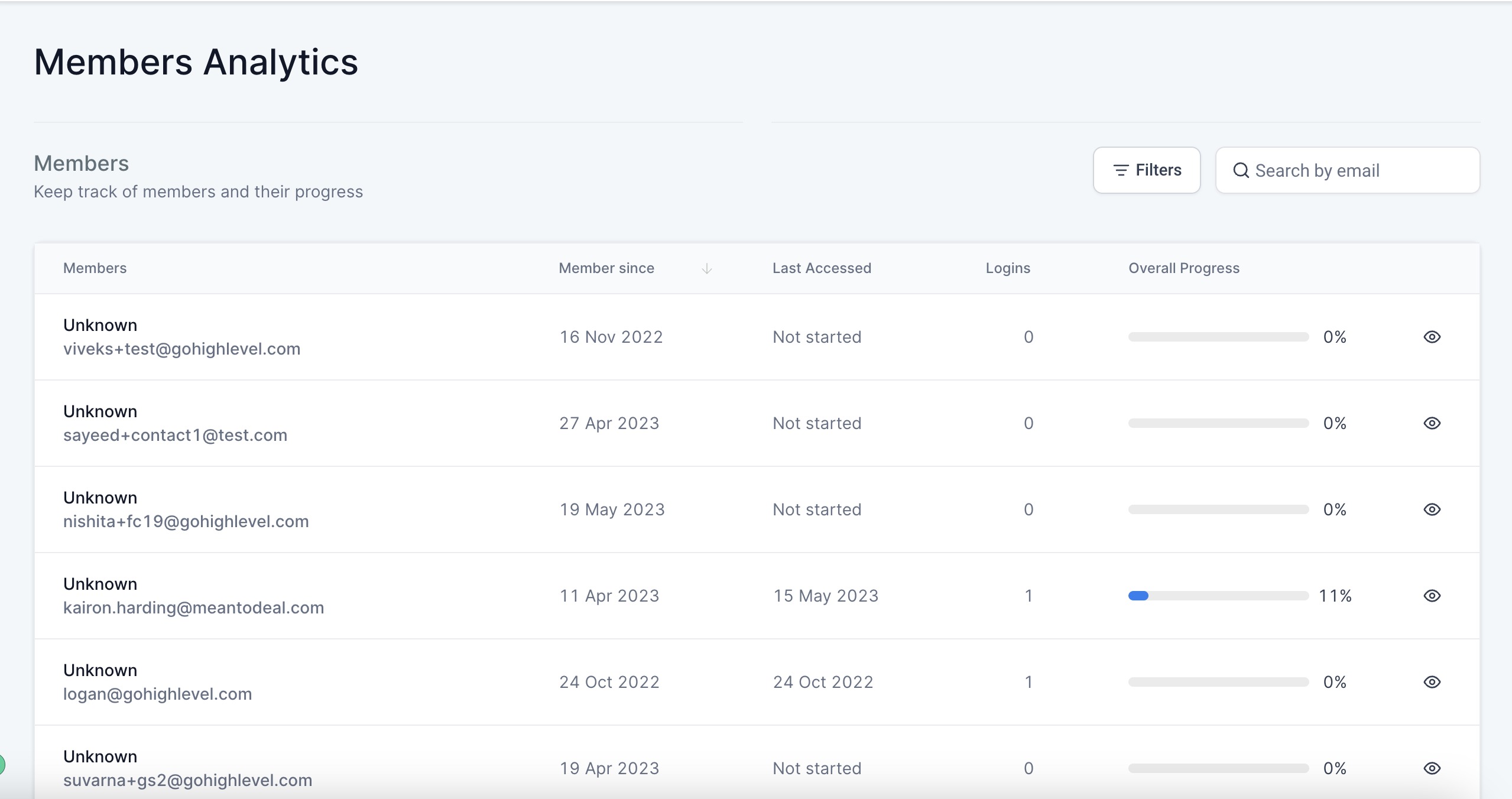Click eye icon next to kairon.harding@meantodeal.com
This screenshot has height=799, width=1512.
[x=1432, y=596]
